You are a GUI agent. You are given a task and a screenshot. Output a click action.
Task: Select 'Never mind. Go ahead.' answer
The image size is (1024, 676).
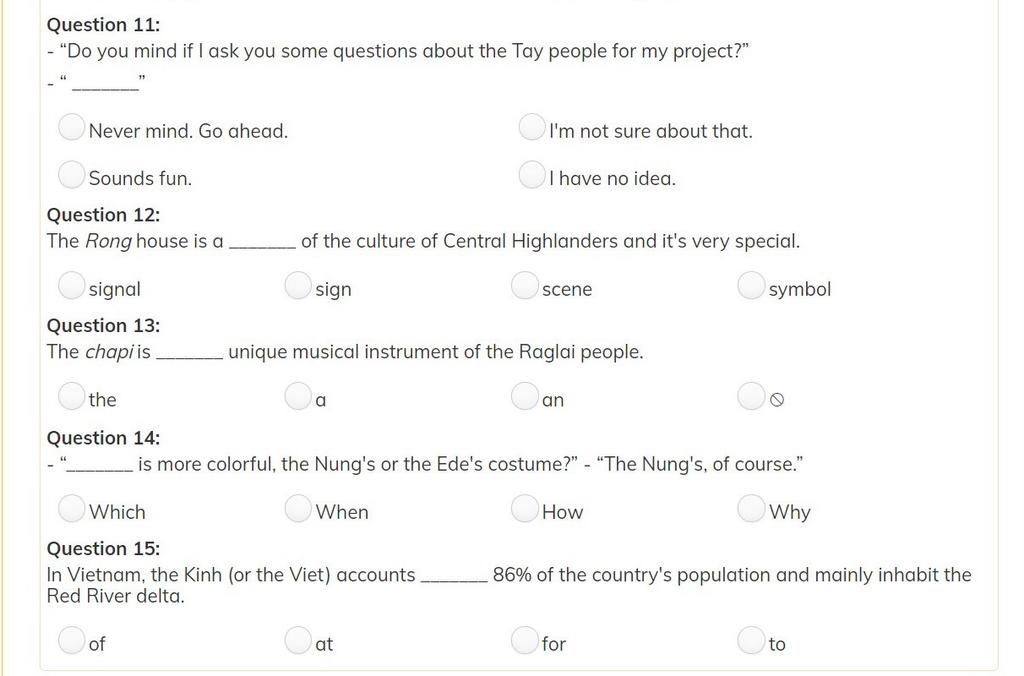(71, 127)
